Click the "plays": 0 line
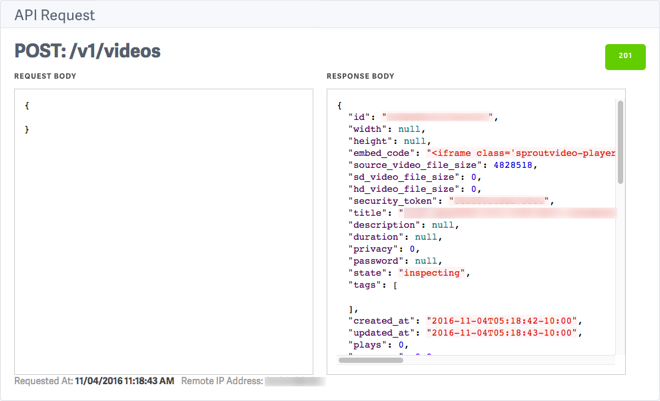 (378, 345)
